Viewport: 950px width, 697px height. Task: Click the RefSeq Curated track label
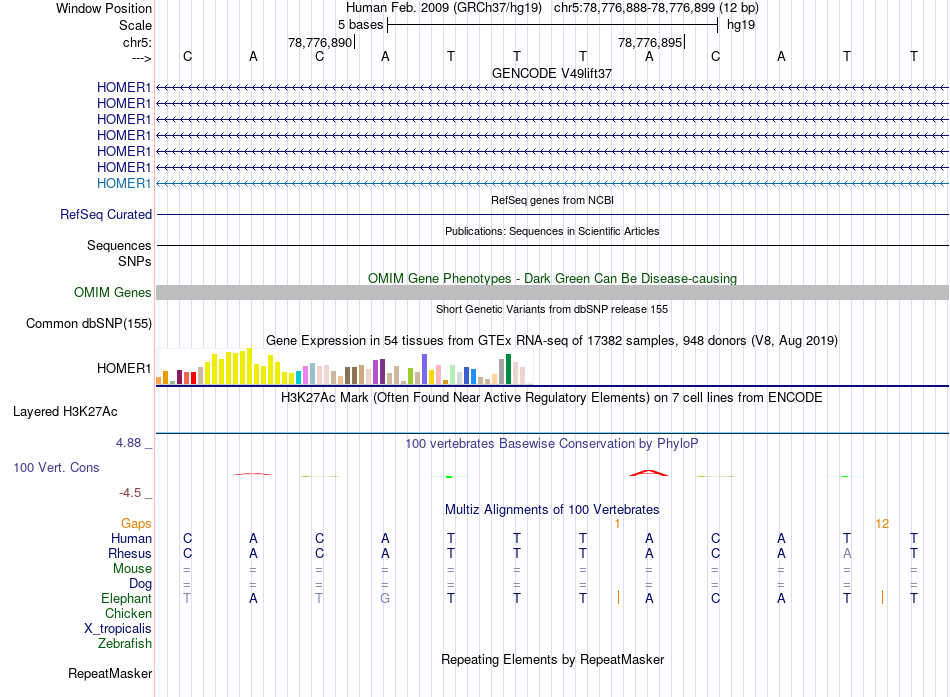[106, 215]
